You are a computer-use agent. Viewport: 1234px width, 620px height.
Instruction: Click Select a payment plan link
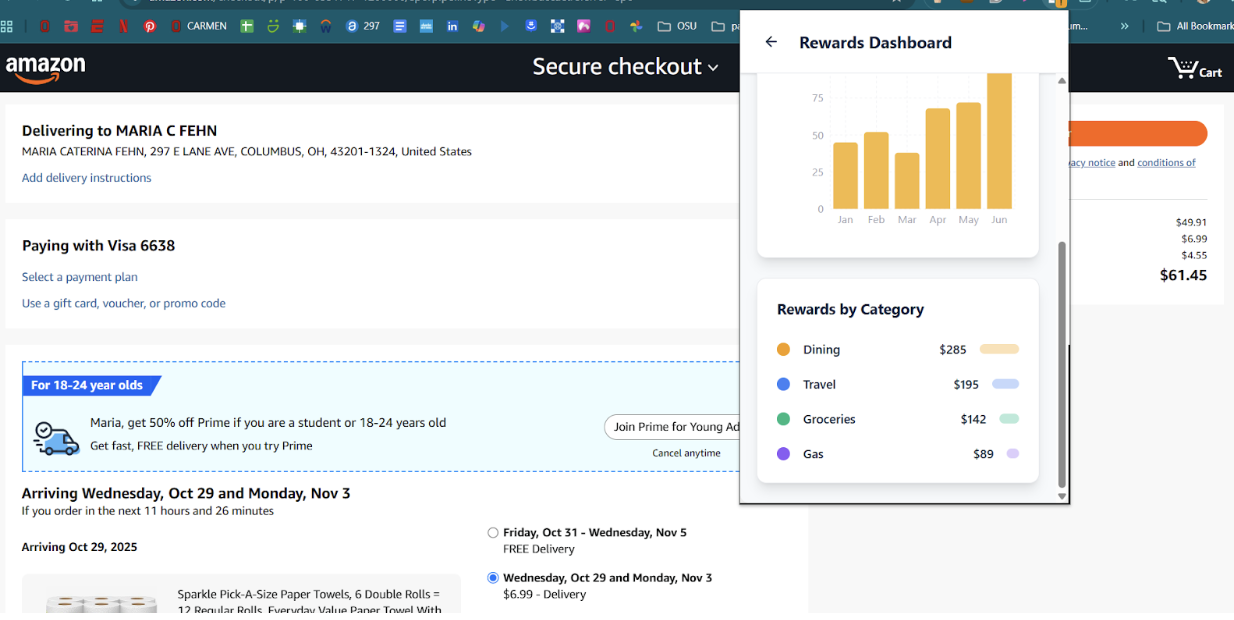[80, 277]
